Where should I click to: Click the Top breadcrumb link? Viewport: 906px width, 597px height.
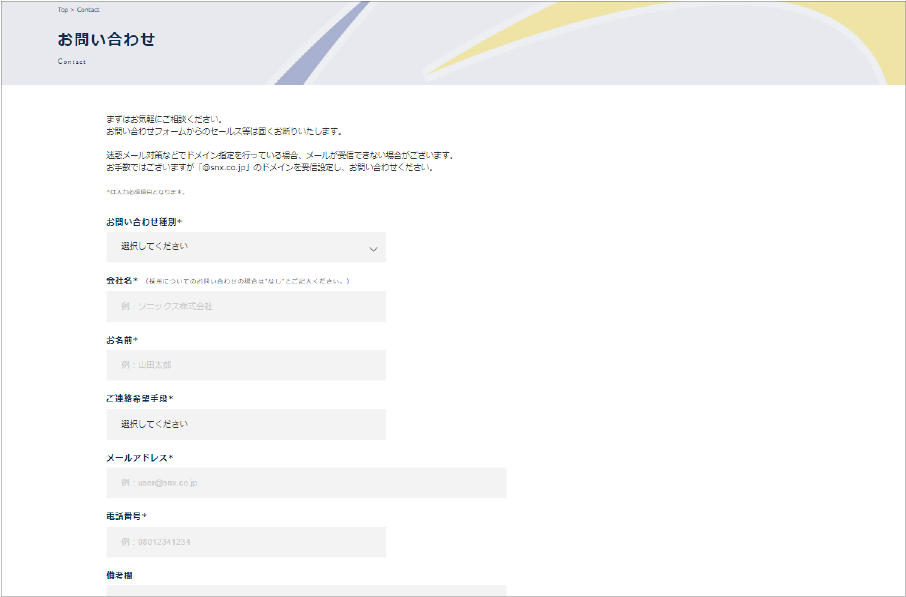[62, 10]
